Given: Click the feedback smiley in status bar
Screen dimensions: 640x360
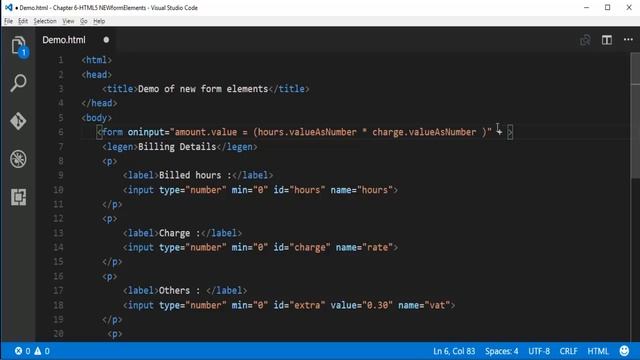Looking at the screenshot, I should 624,351.
